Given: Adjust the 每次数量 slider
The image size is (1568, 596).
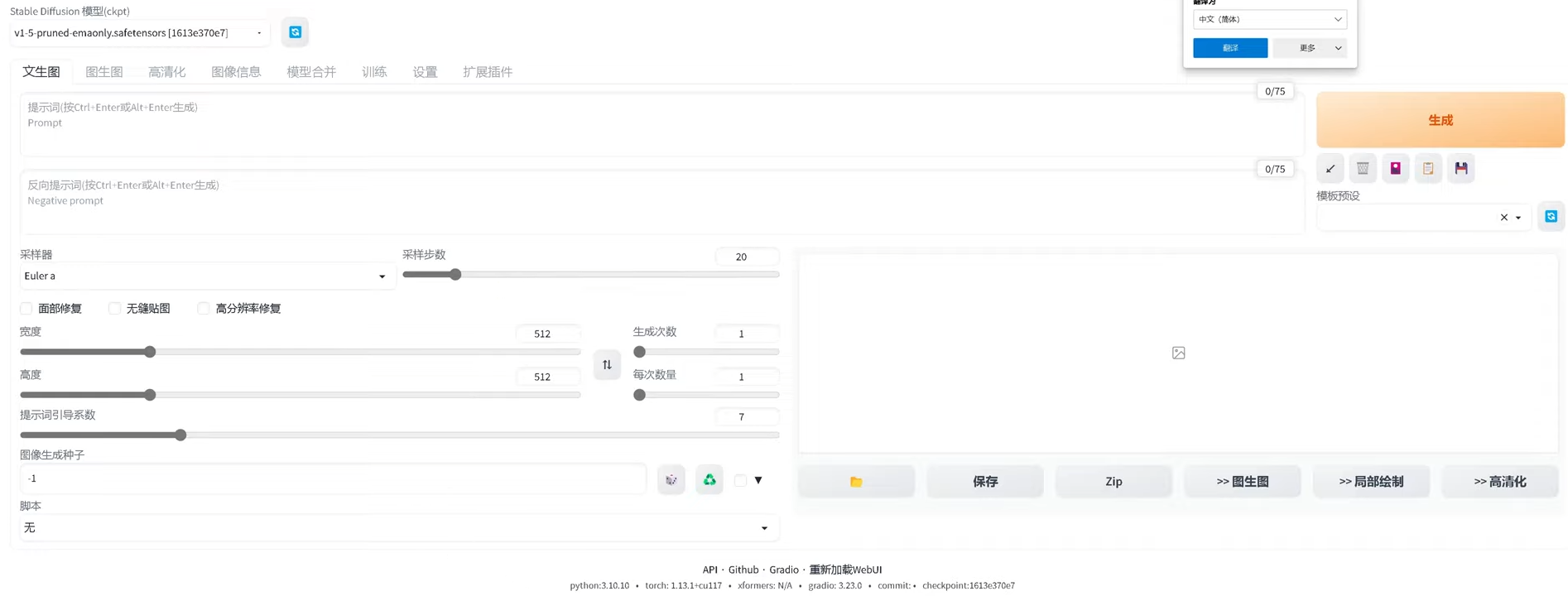Looking at the screenshot, I should [706, 395].
